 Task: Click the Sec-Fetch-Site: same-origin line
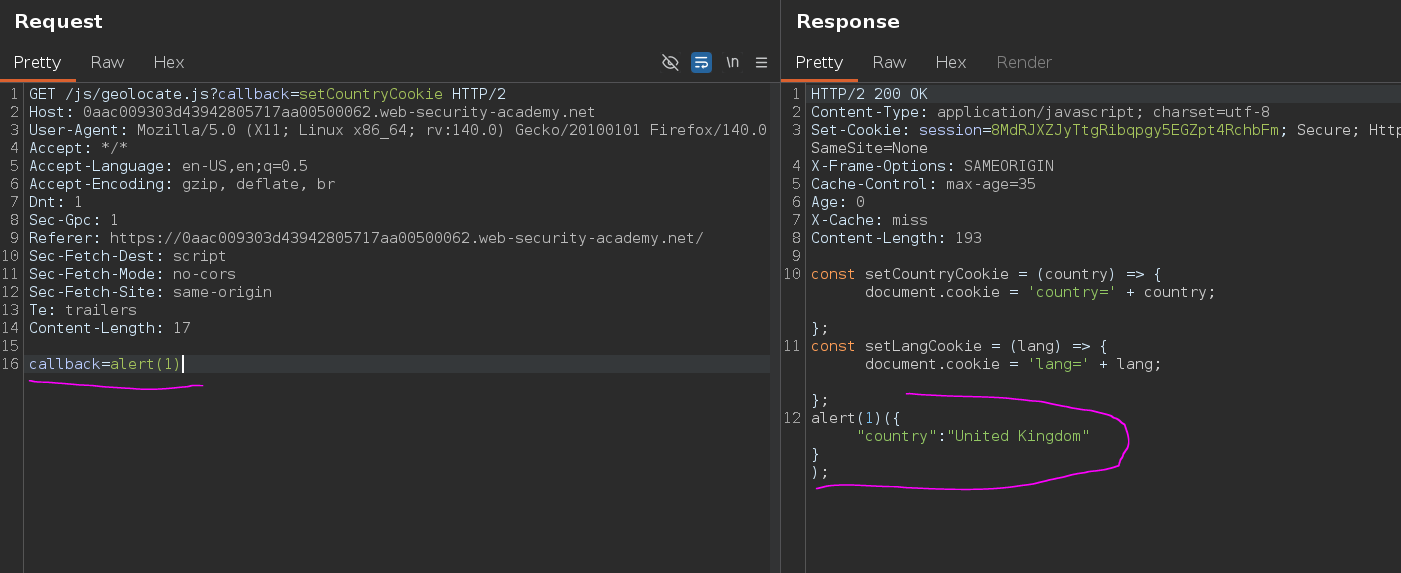pos(150,292)
